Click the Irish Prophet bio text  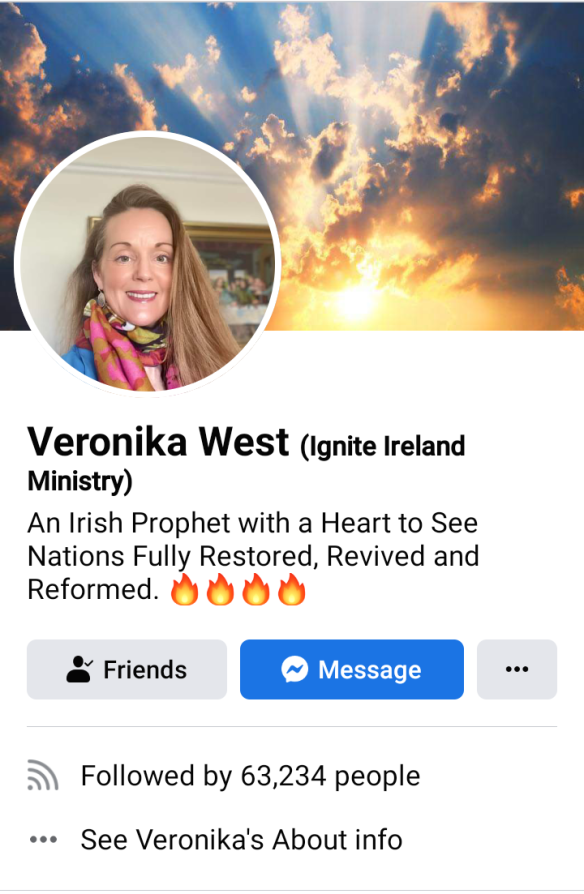click(x=253, y=556)
